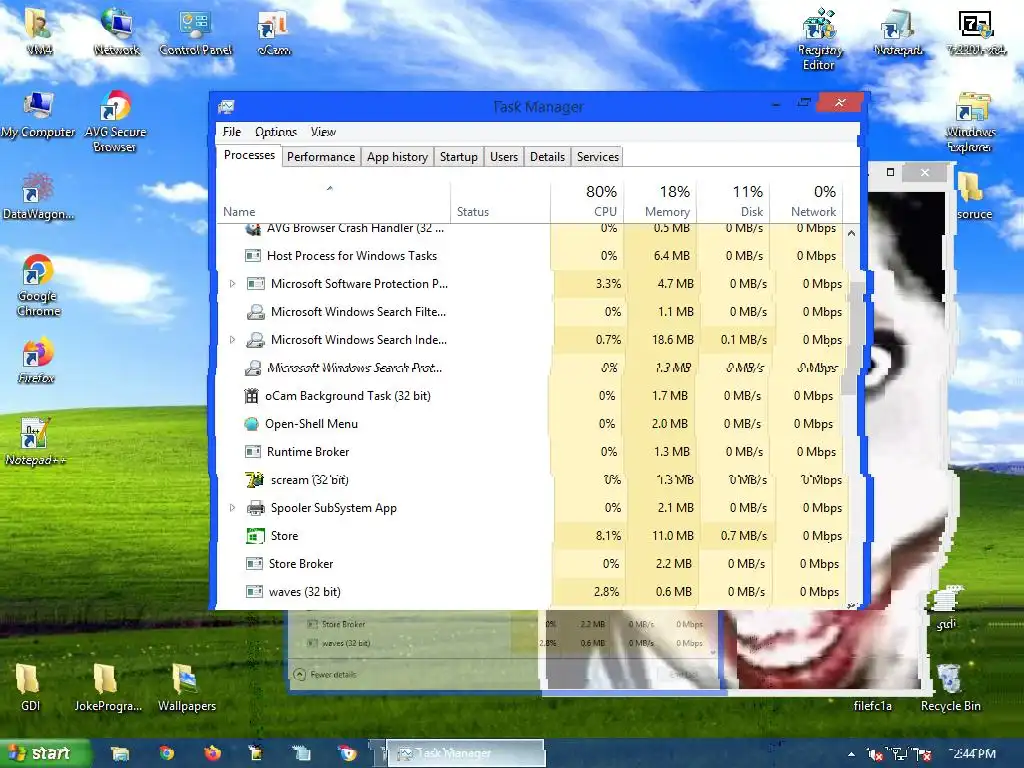The image size is (1024, 768).
Task: Switch to the Performance tab
Action: pyautogui.click(x=321, y=157)
